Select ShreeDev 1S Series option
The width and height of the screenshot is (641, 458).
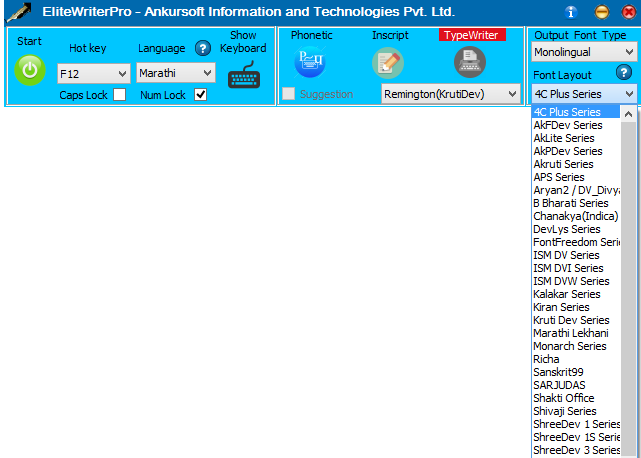tap(576, 437)
